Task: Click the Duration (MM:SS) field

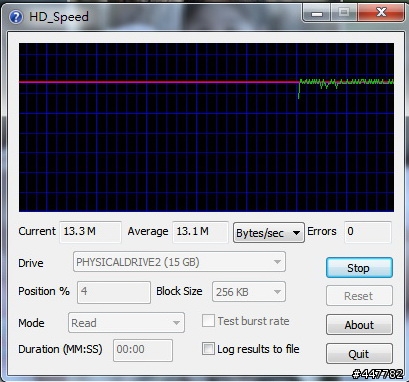Action: pos(143,350)
